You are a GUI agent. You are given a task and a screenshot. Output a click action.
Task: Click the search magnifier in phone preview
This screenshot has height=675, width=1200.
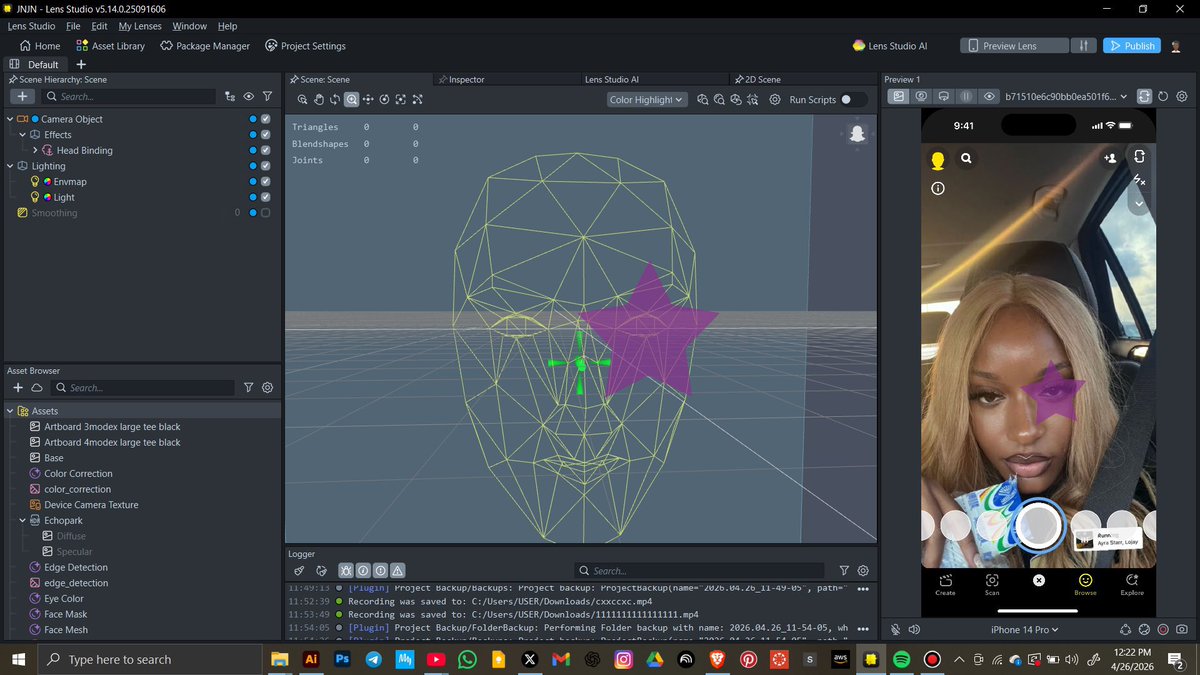pyautogui.click(x=967, y=158)
